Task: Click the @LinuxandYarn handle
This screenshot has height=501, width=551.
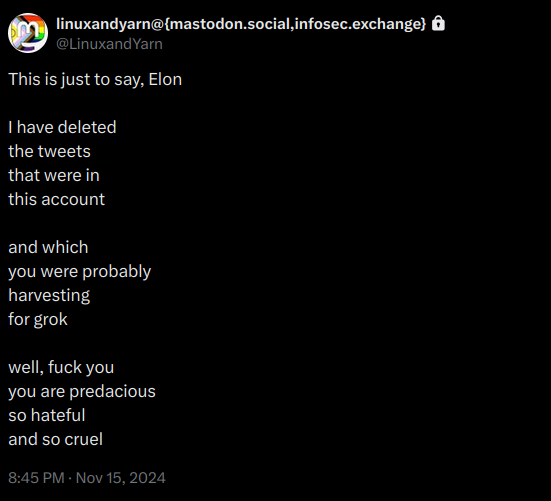Action: pyautogui.click(x=109, y=44)
